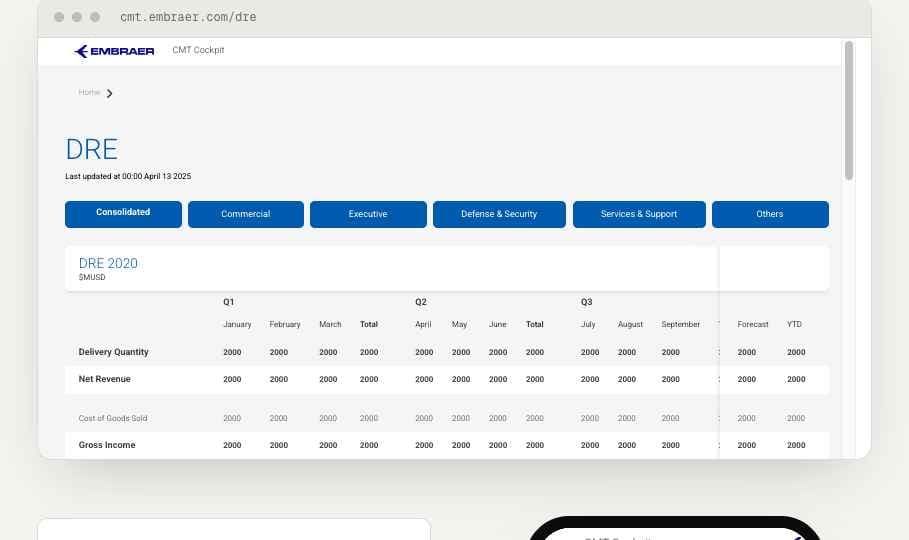Click the Gross Income Q1 Total value

coord(369,445)
